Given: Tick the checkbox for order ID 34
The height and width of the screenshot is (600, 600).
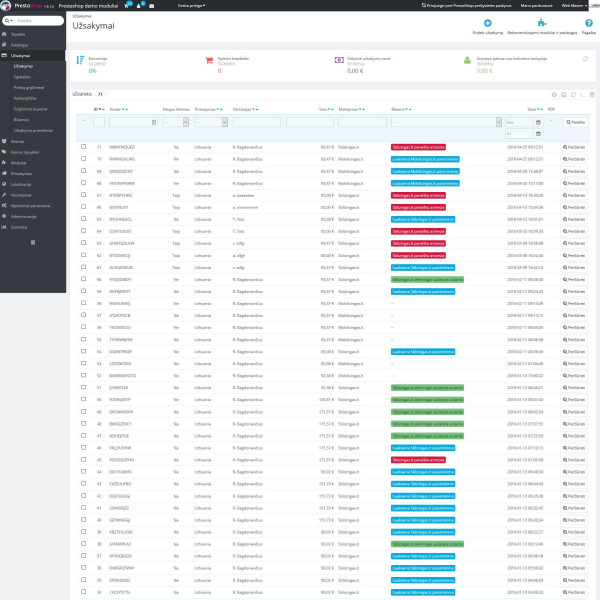Looking at the screenshot, I should click(84, 592).
